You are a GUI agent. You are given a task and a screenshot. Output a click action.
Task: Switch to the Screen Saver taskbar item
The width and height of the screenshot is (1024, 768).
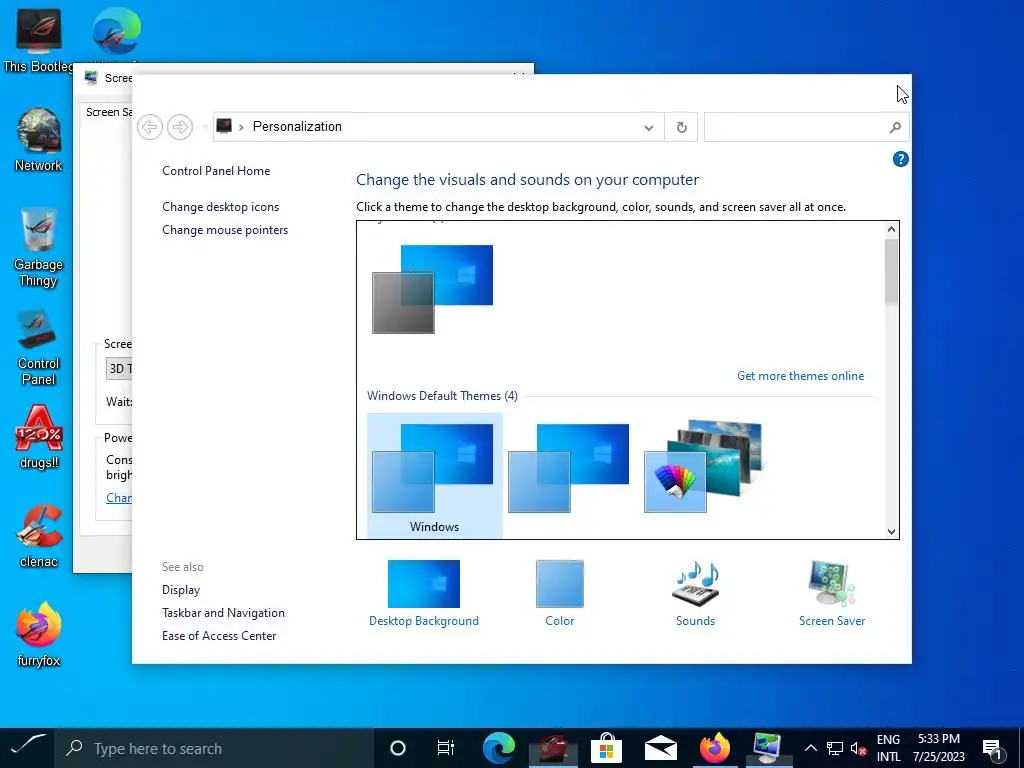[767, 748]
